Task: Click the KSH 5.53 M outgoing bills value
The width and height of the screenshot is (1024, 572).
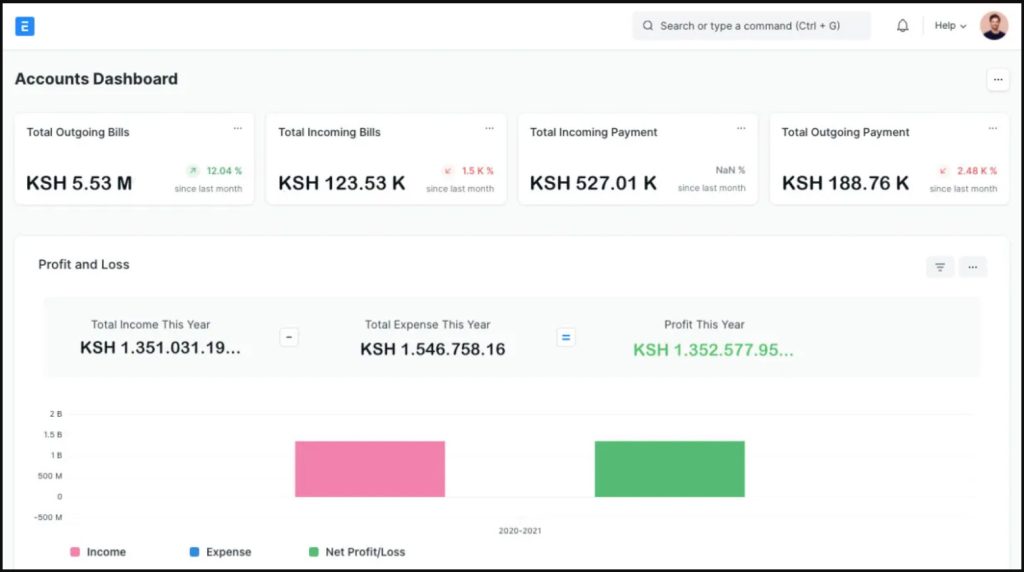Action: point(79,183)
